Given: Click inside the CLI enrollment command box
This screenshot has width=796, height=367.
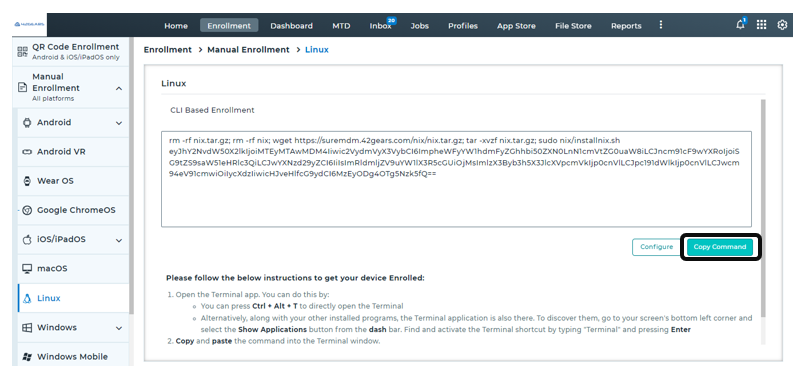Looking at the screenshot, I should pyautogui.click(x=456, y=179).
